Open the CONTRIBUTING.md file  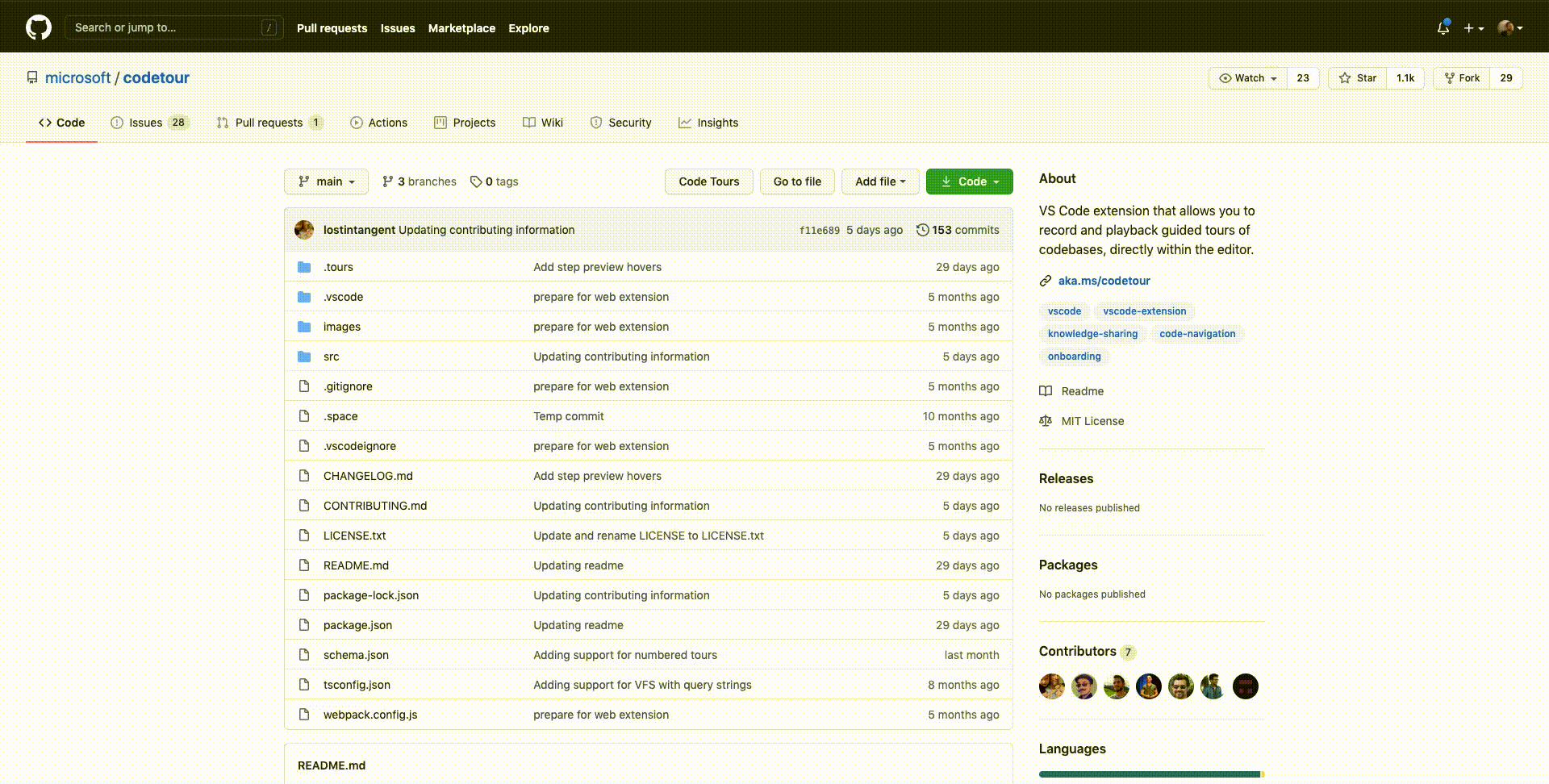tap(375, 506)
